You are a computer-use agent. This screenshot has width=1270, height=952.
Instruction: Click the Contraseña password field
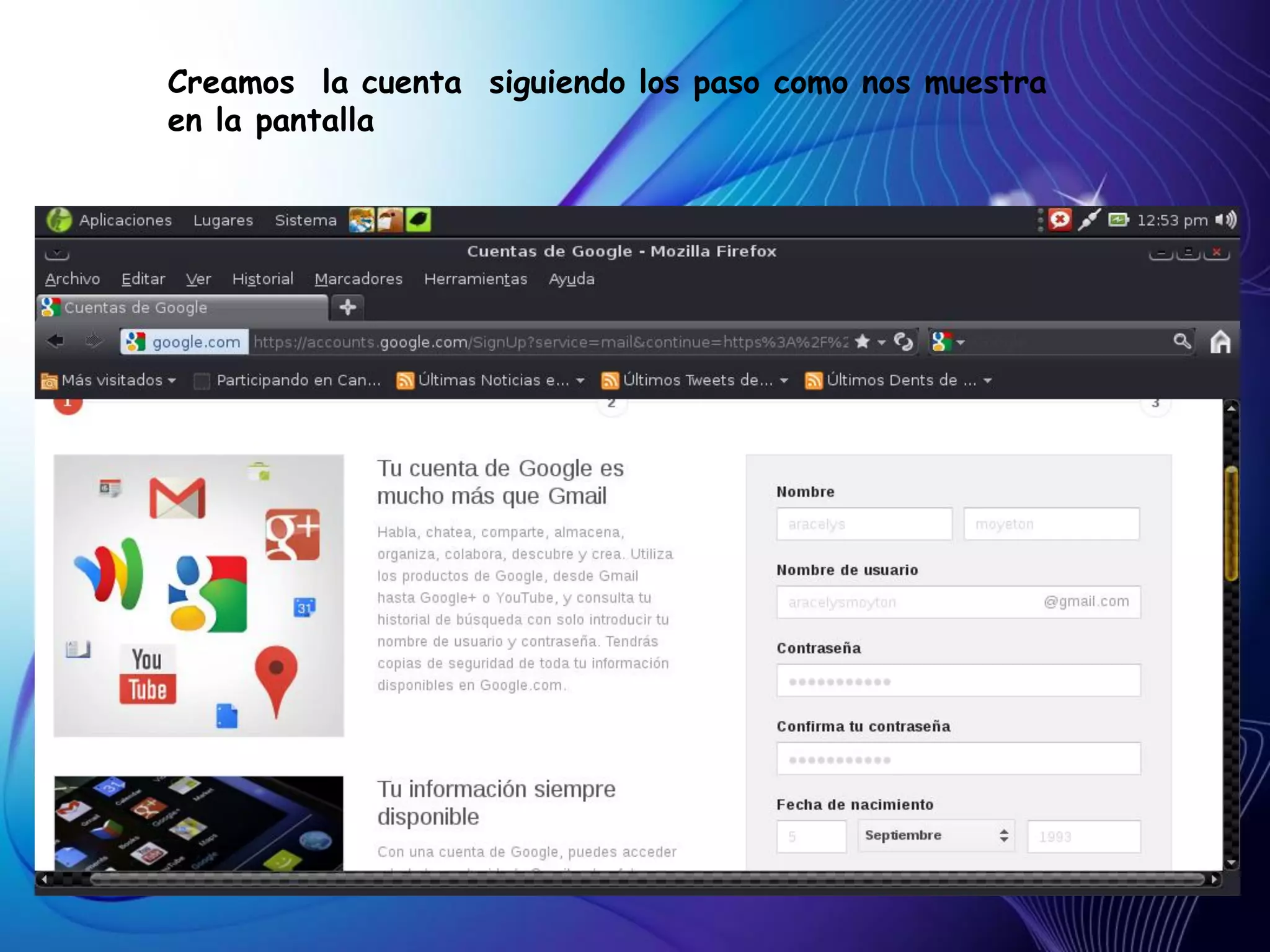(x=959, y=681)
